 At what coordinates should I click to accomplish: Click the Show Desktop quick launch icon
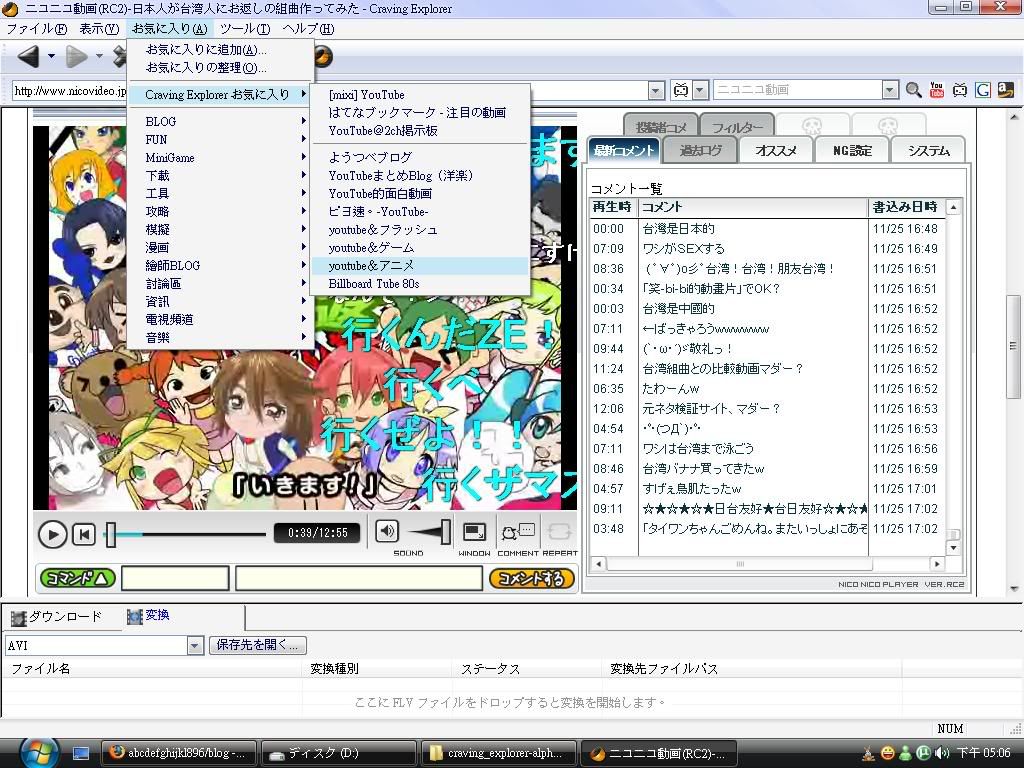(81, 754)
